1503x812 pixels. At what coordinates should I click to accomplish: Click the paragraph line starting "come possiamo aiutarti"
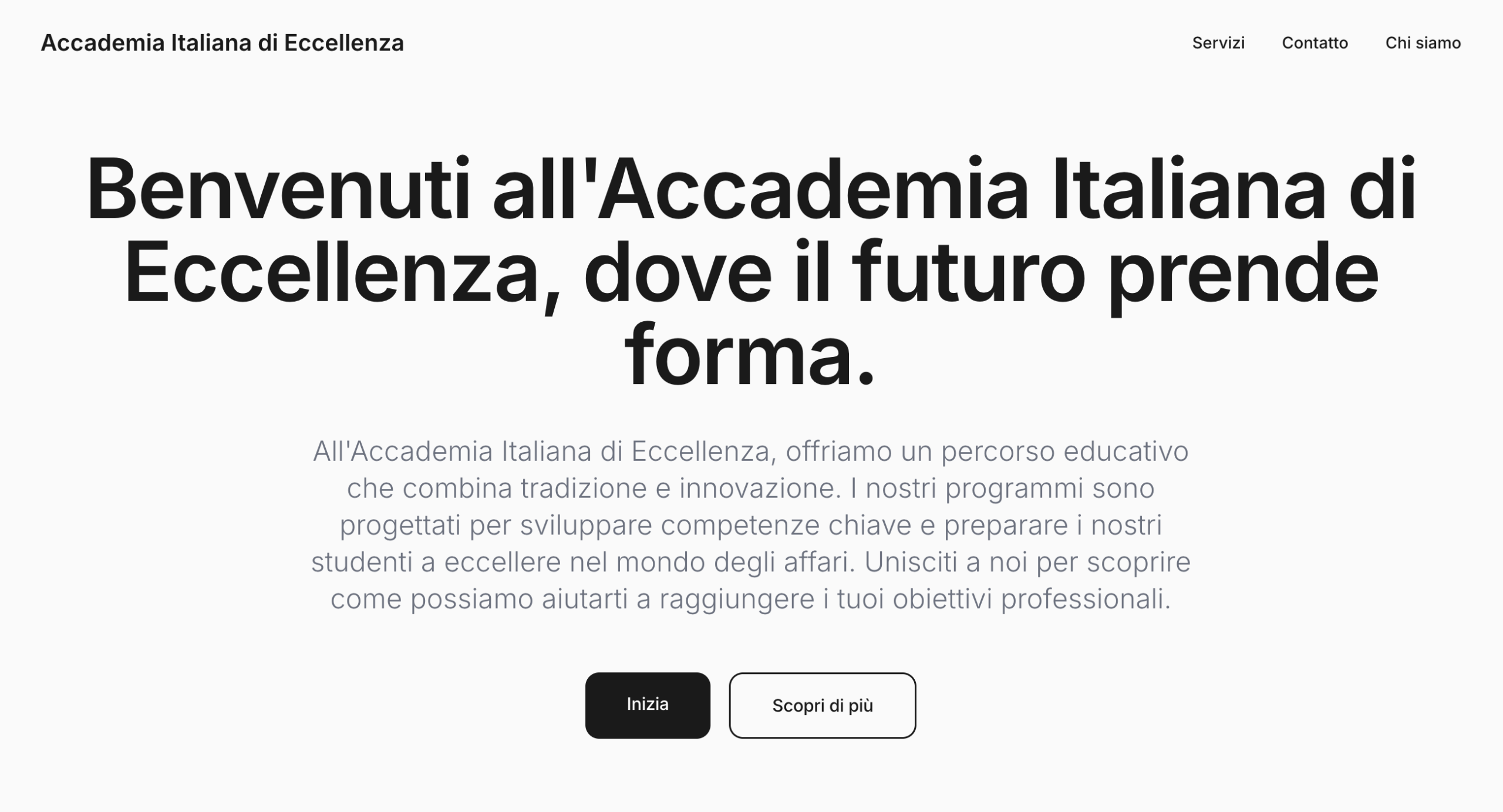[x=750, y=599]
